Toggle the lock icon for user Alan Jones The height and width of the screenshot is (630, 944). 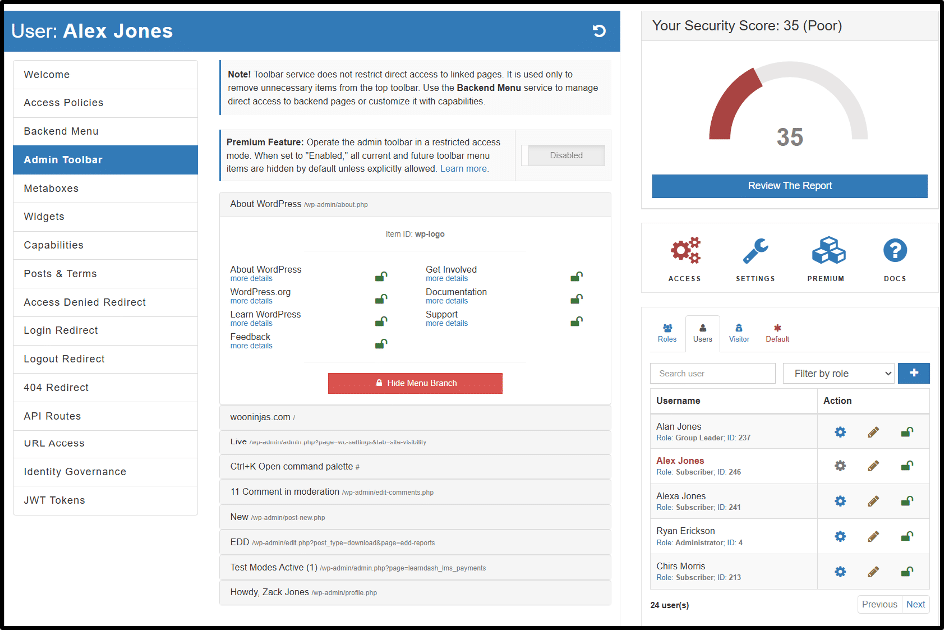coord(907,431)
